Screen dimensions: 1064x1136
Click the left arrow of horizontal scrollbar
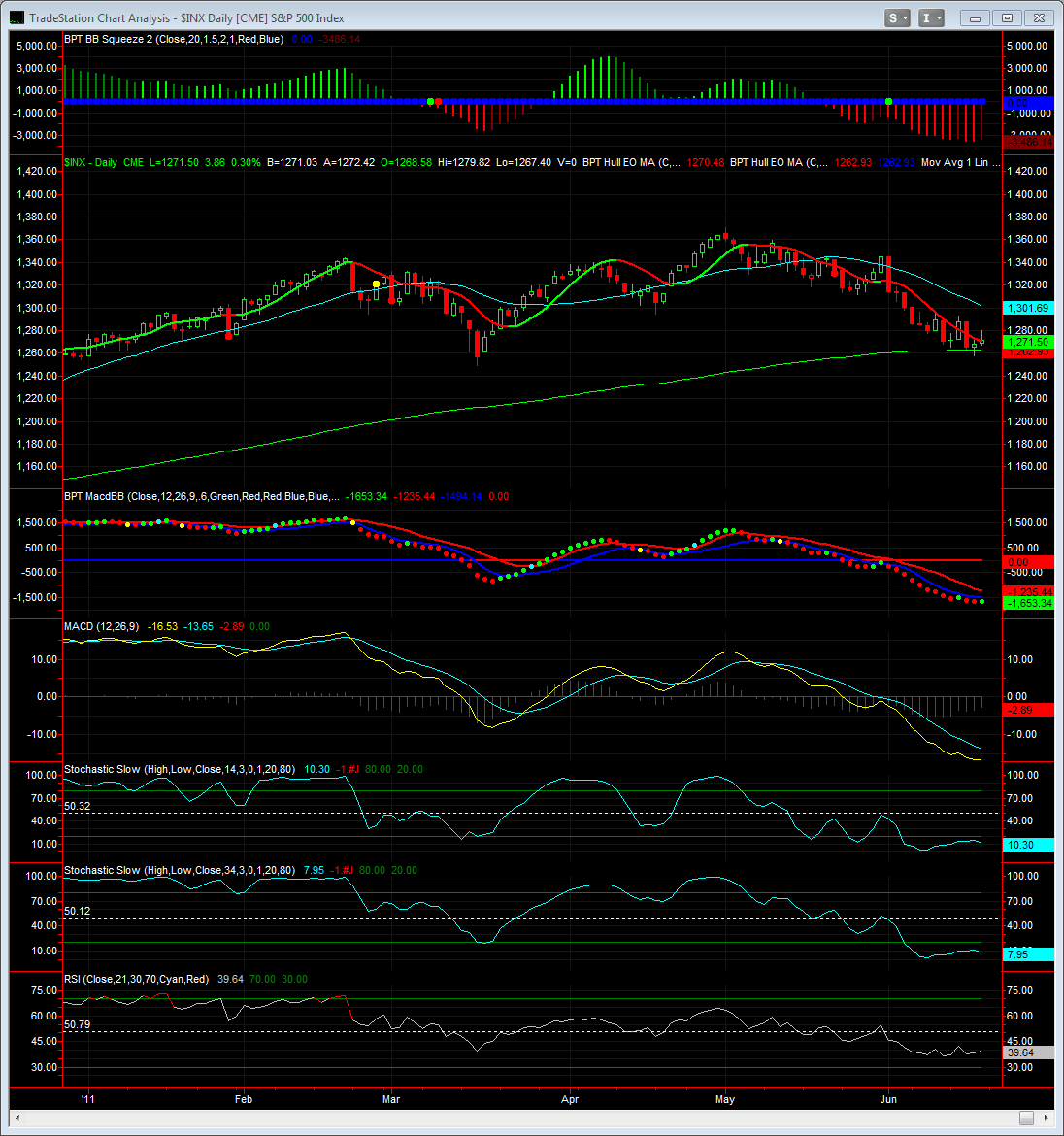(x=17, y=1118)
